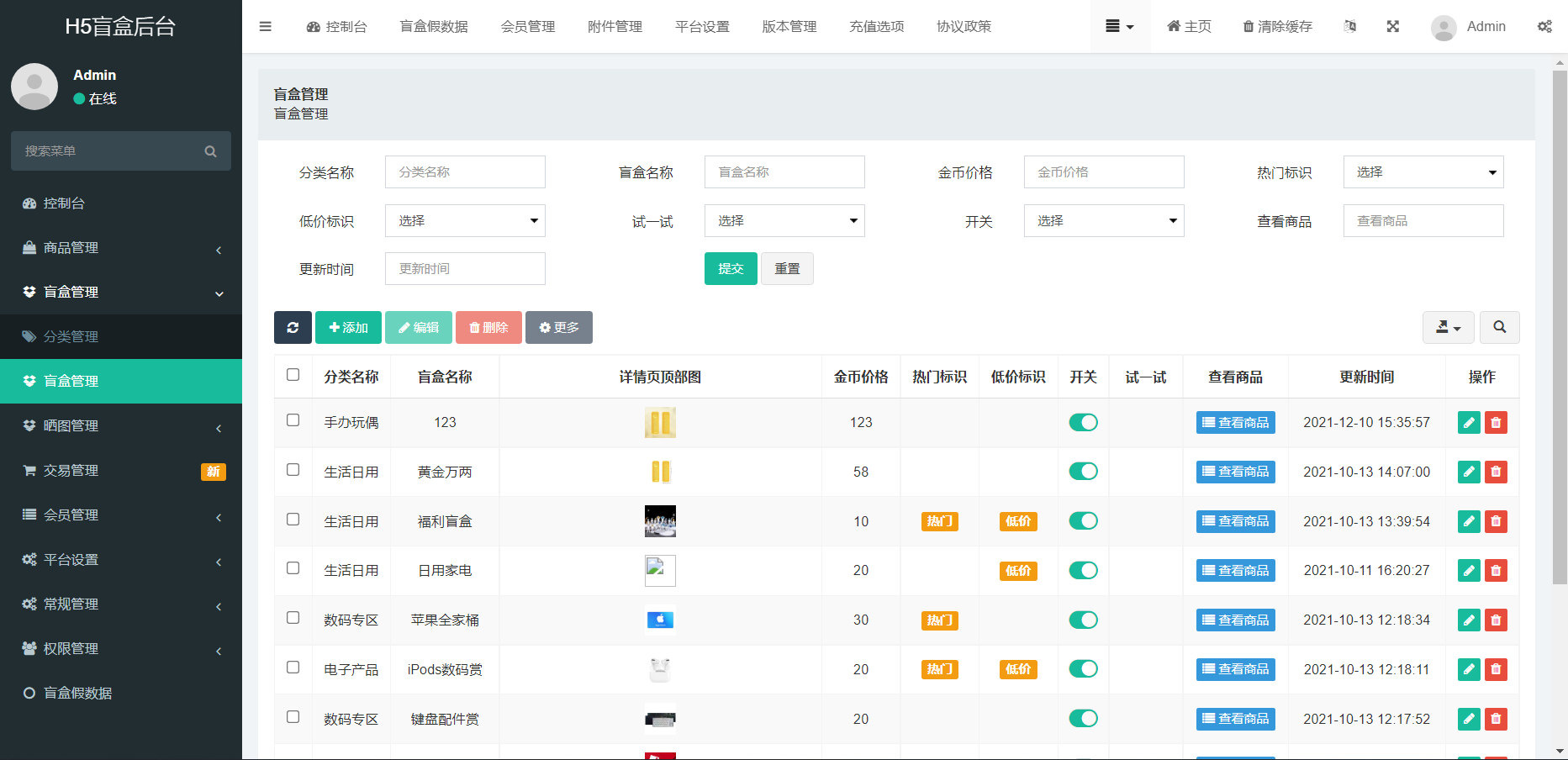Edit the 苹果全家桶 row
Image resolution: width=1568 pixels, height=760 pixels.
tap(1469, 620)
